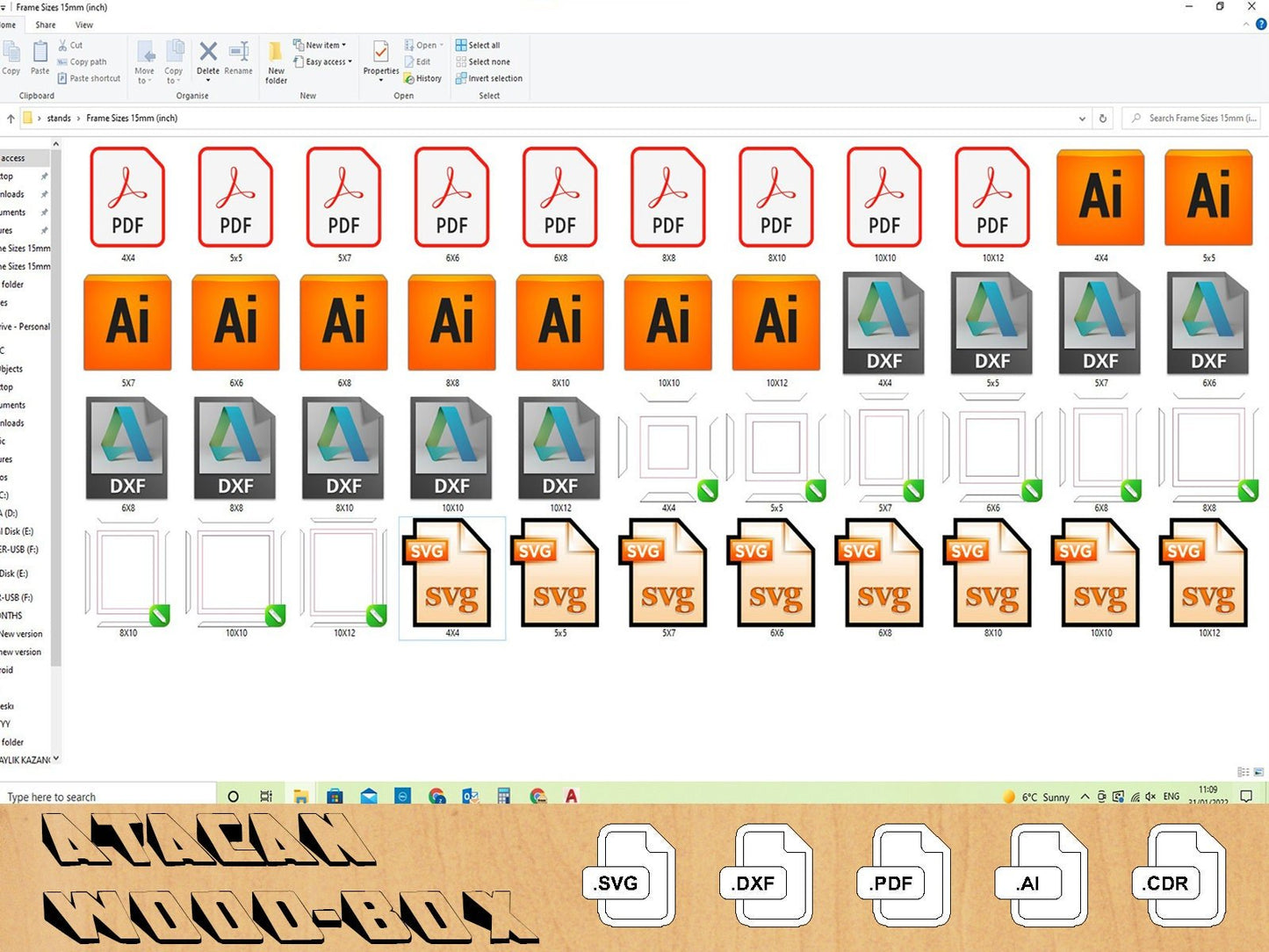Open Calculator from the taskbar

[x=503, y=797]
